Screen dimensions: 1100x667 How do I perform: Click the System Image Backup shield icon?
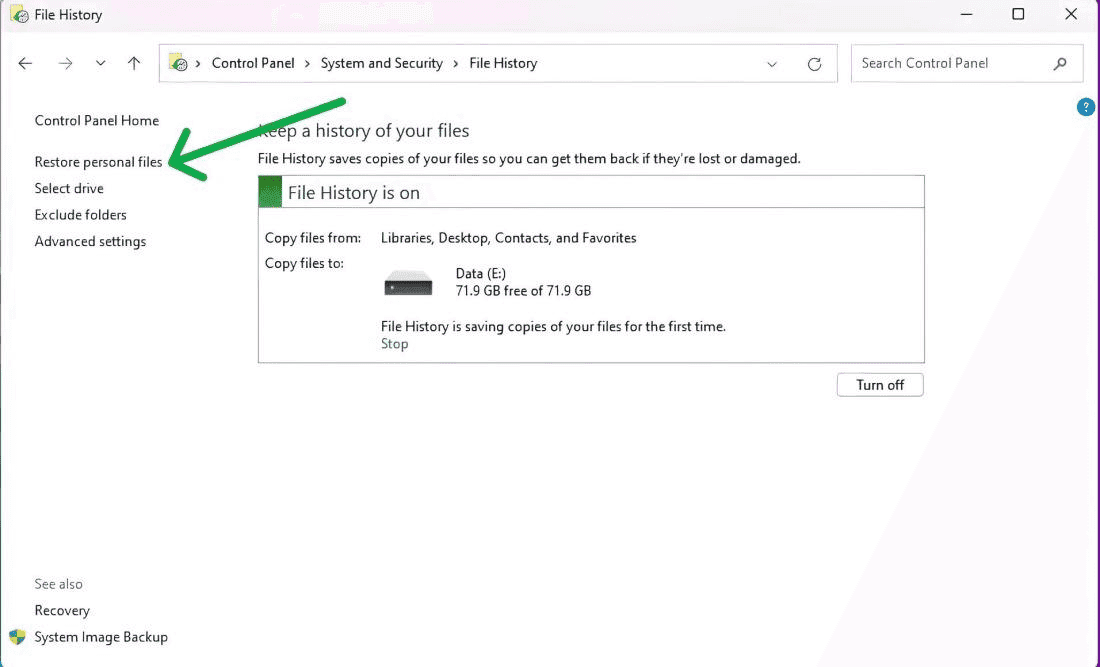tap(17, 637)
